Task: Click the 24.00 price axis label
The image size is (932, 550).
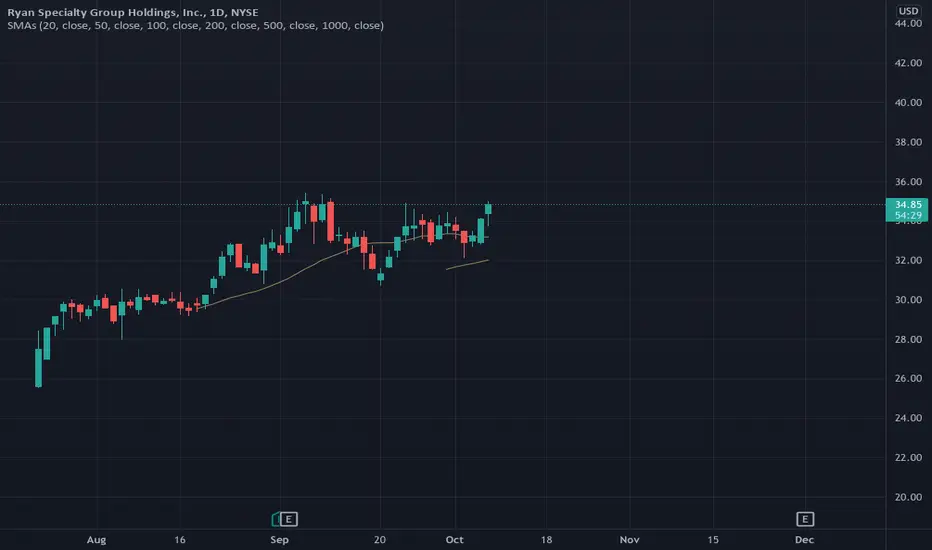Action: click(908, 418)
